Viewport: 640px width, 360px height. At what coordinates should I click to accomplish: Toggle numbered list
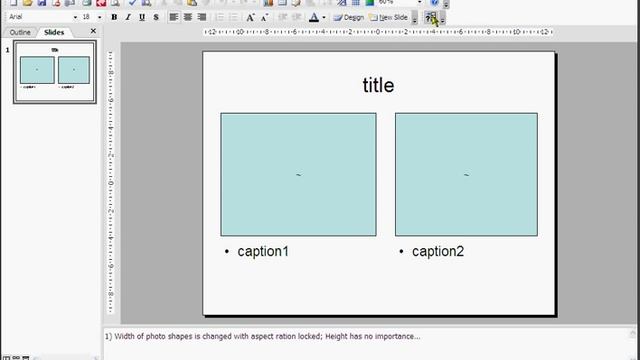click(x=219, y=17)
